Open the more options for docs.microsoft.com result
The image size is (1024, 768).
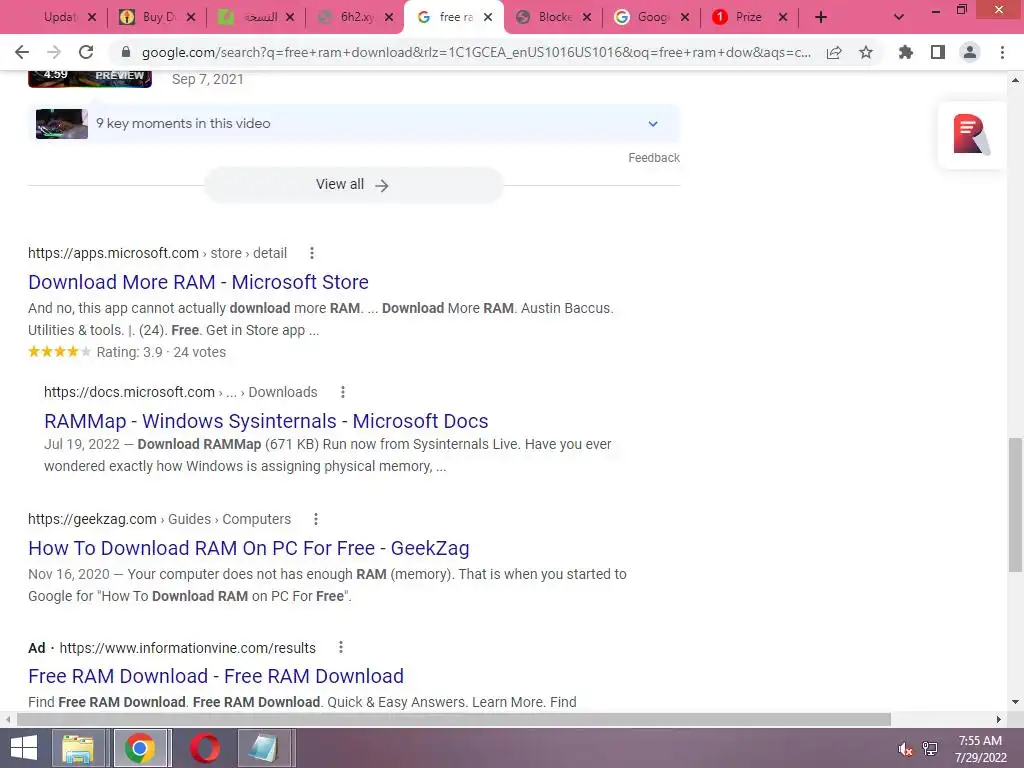point(342,392)
